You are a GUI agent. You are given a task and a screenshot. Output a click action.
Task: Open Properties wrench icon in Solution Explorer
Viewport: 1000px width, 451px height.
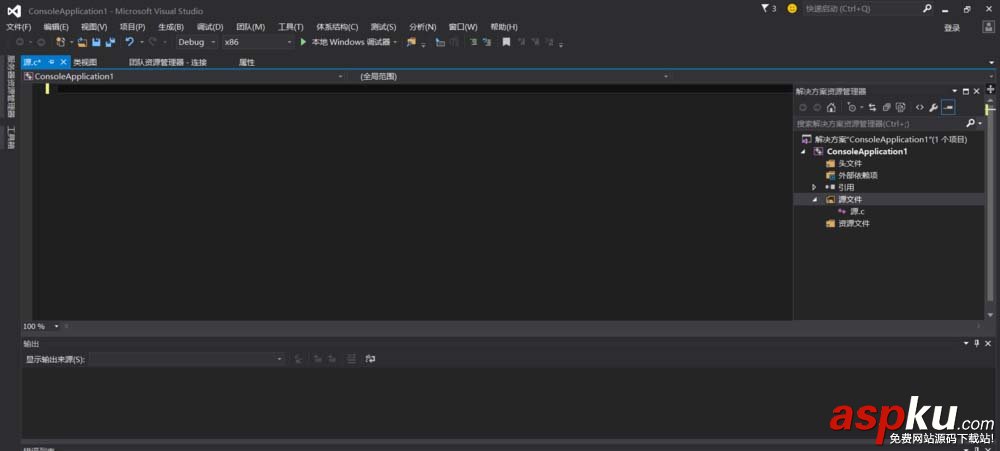pyautogui.click(x=933, y=107)
